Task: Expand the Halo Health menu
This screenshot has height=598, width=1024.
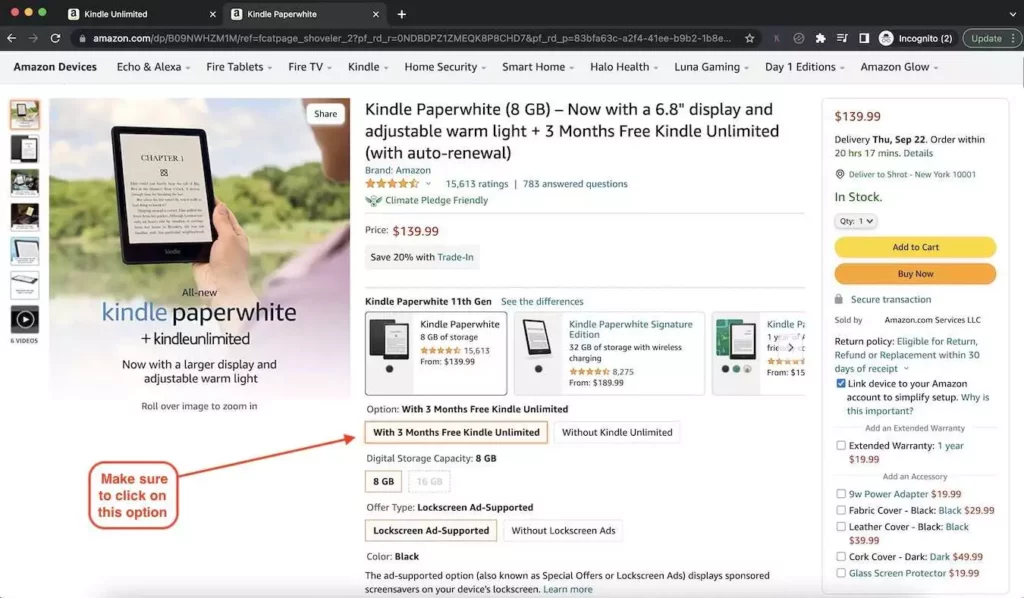Action: 624,67
